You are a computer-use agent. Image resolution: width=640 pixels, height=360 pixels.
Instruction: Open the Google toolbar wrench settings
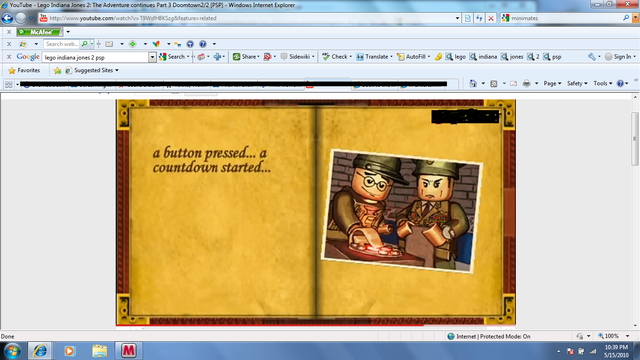[x=592, y=57]
